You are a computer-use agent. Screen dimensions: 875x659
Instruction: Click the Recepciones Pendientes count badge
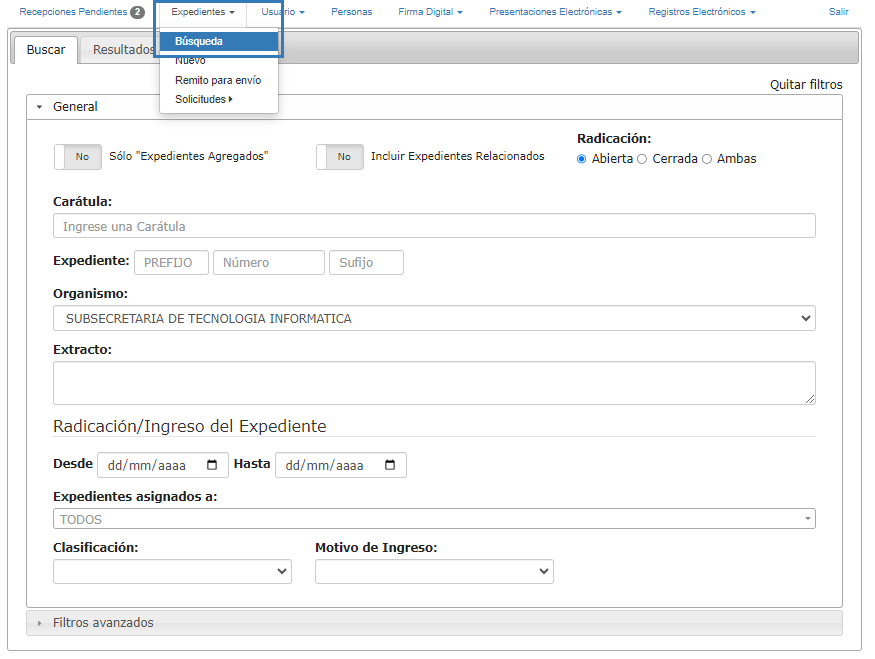coord(137,12)
